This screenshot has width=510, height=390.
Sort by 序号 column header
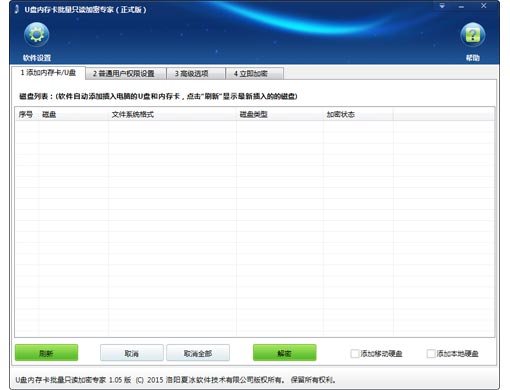27,114
